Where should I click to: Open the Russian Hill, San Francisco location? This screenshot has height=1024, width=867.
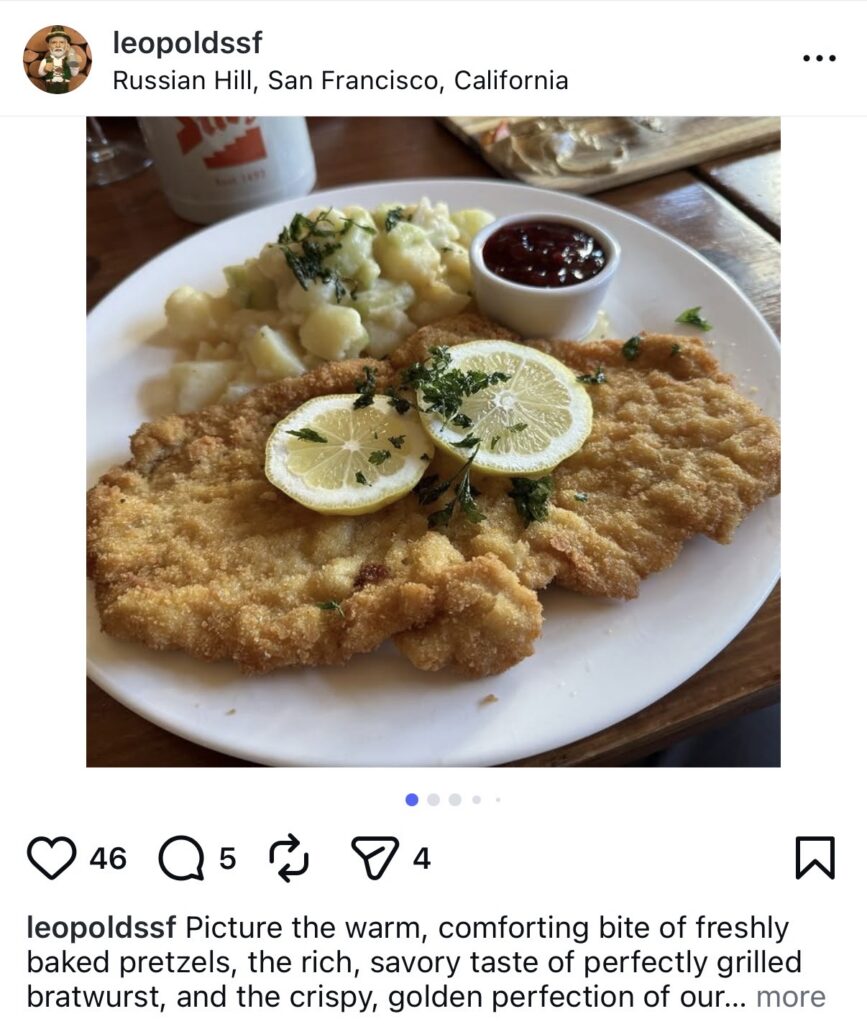click(x=340, y=80)
